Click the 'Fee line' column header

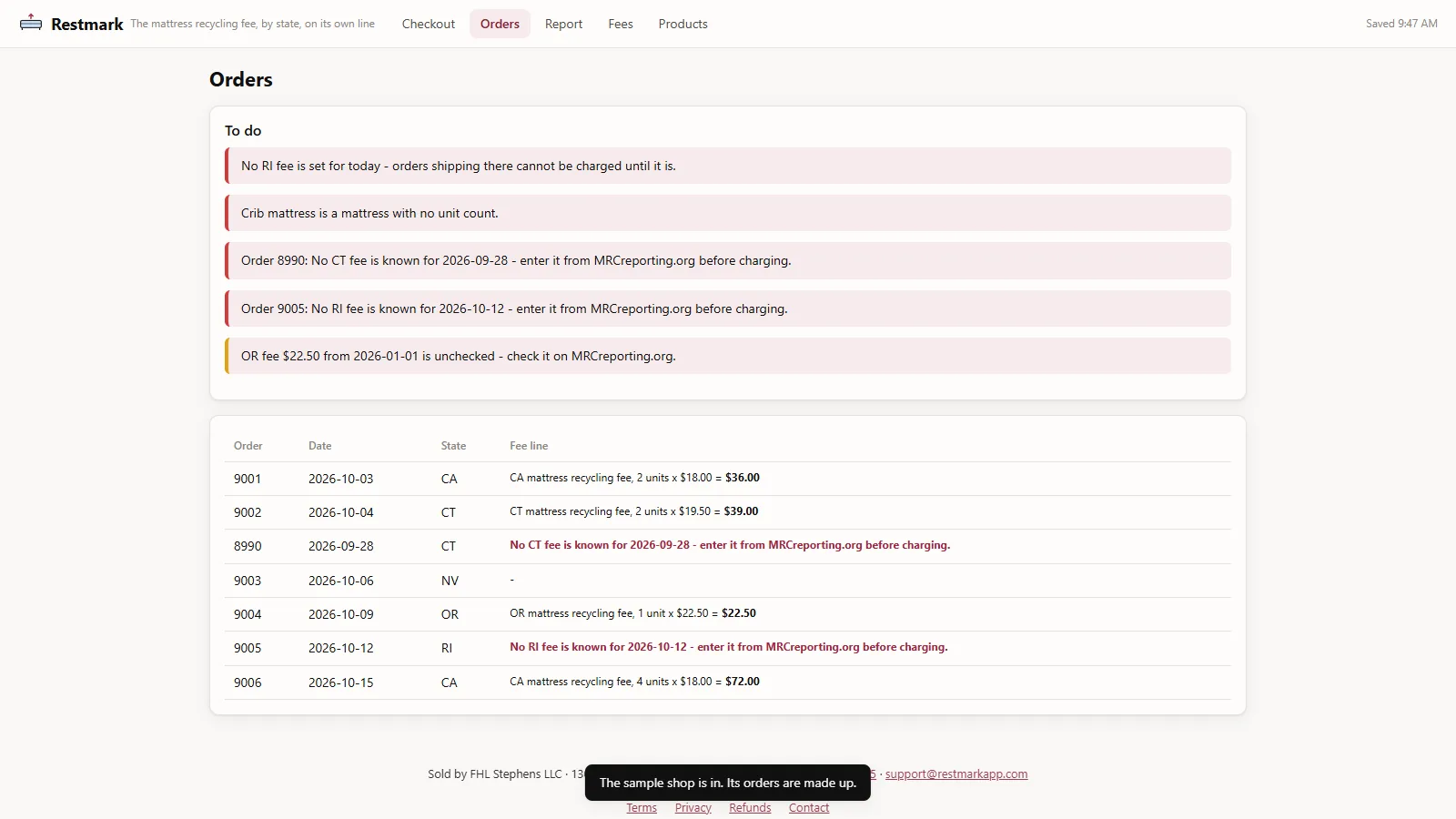pos(529,446)
